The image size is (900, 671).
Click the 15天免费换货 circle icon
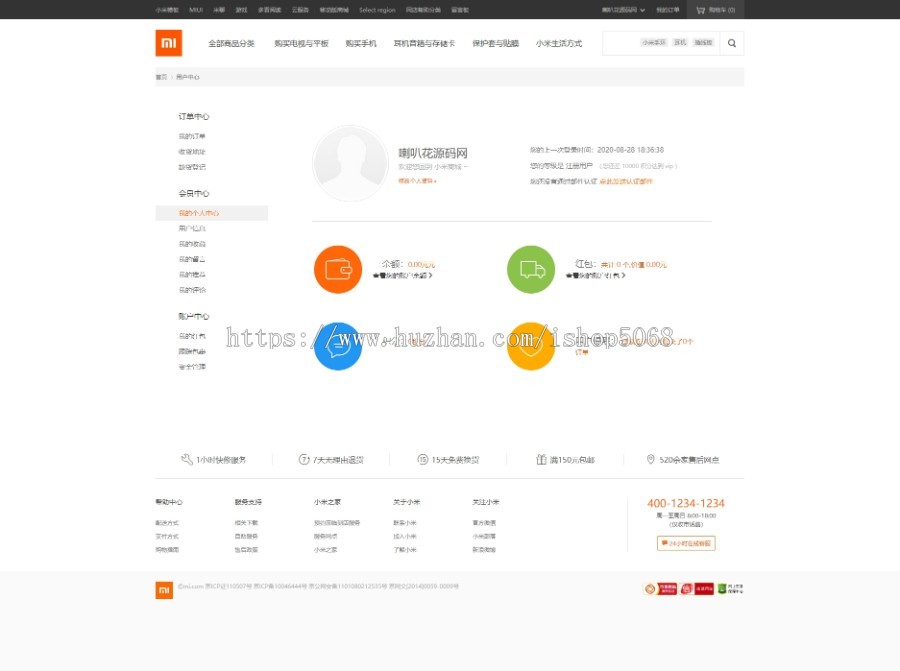pyautogui.click(x=422, y=459)
